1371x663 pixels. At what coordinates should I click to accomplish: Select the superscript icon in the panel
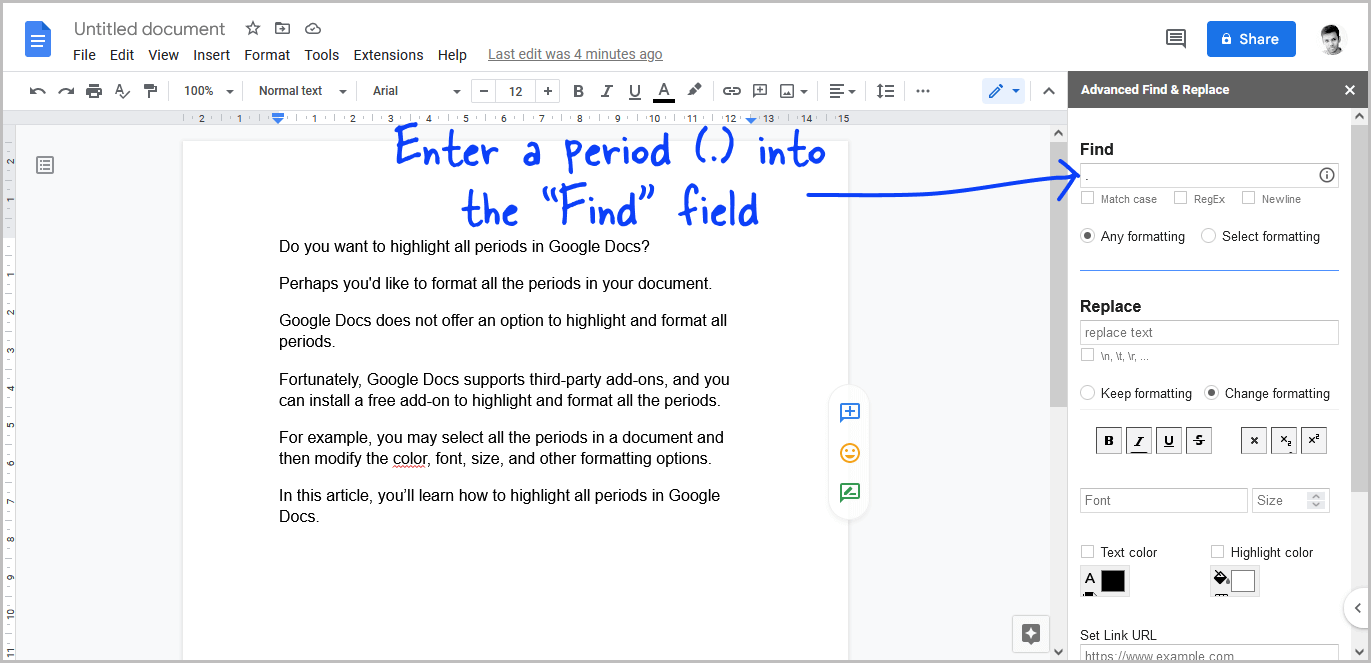[x=1314, y=440]
